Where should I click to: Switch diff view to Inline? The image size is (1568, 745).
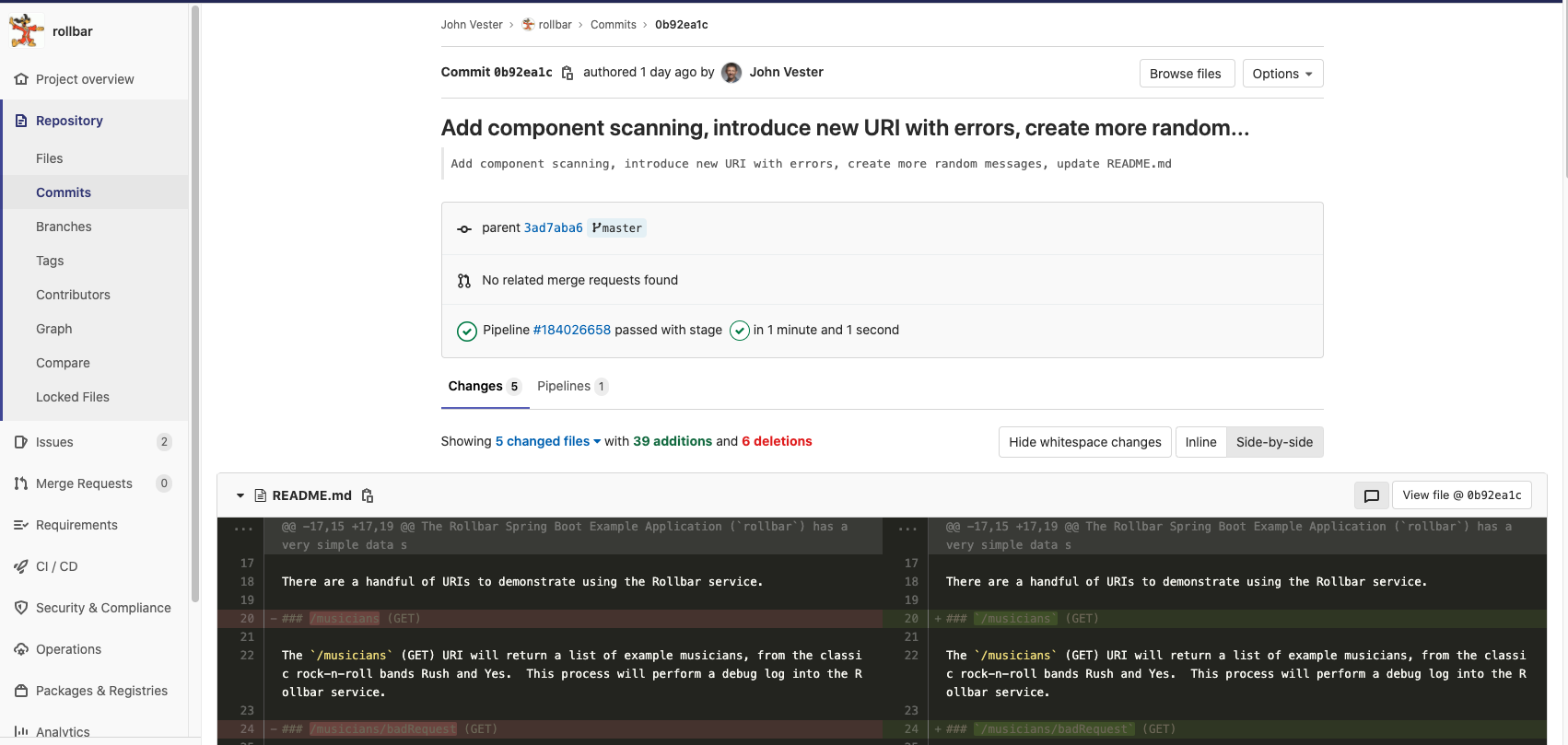click(1200, 442)
